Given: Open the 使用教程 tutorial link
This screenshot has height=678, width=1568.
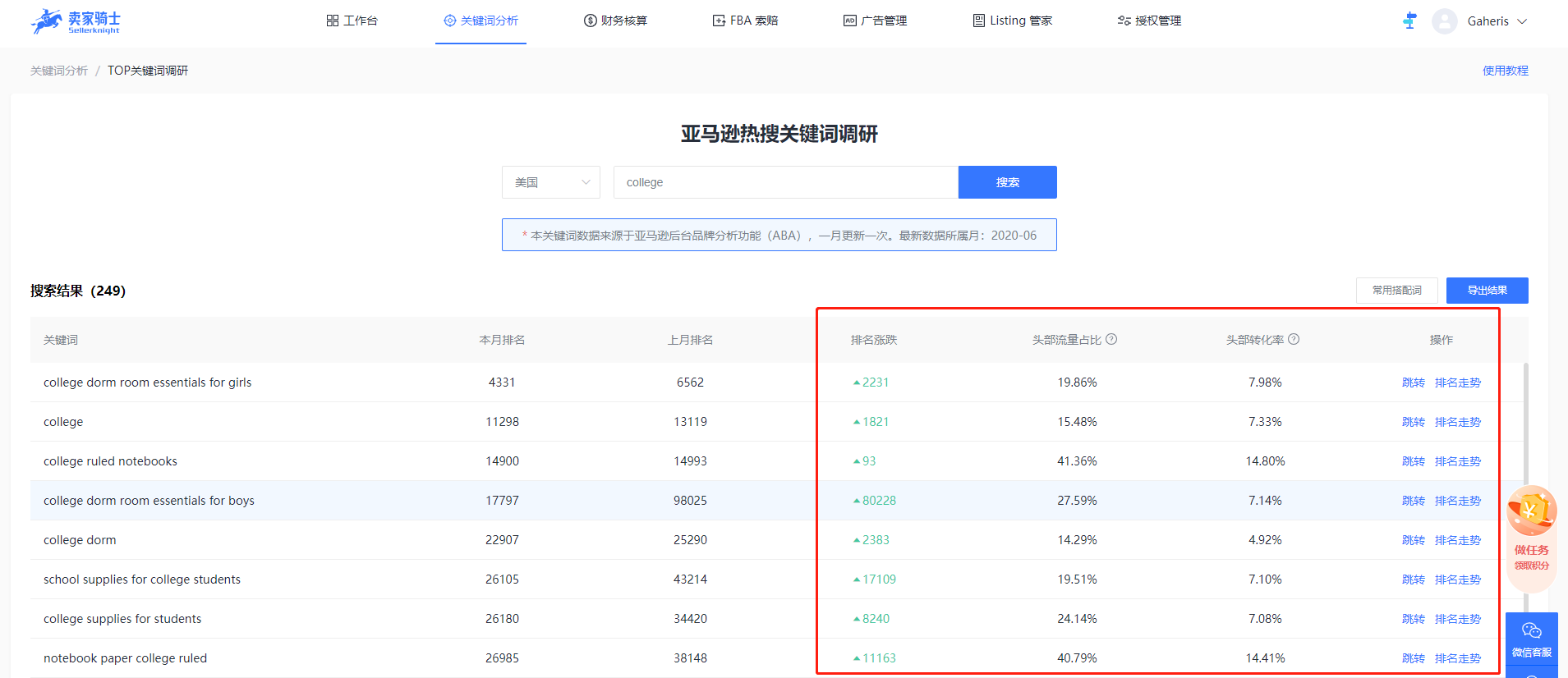Looking at the screenshot, I should click(1505, 71).
